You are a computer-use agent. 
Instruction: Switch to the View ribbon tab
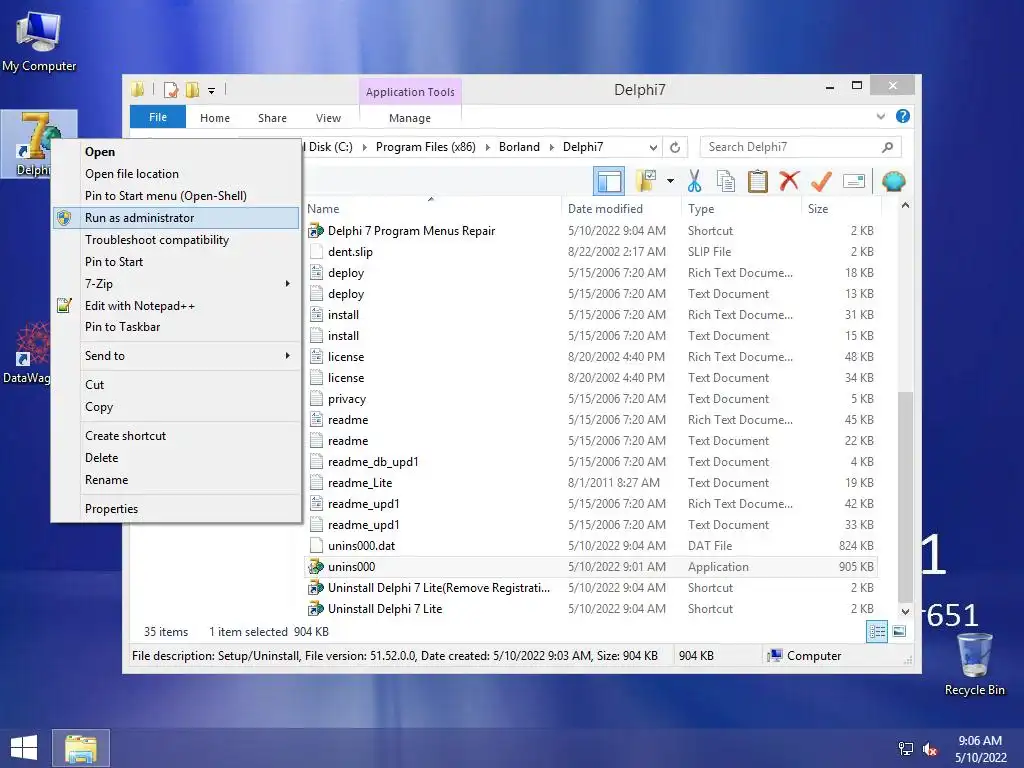tap(328, 118)
